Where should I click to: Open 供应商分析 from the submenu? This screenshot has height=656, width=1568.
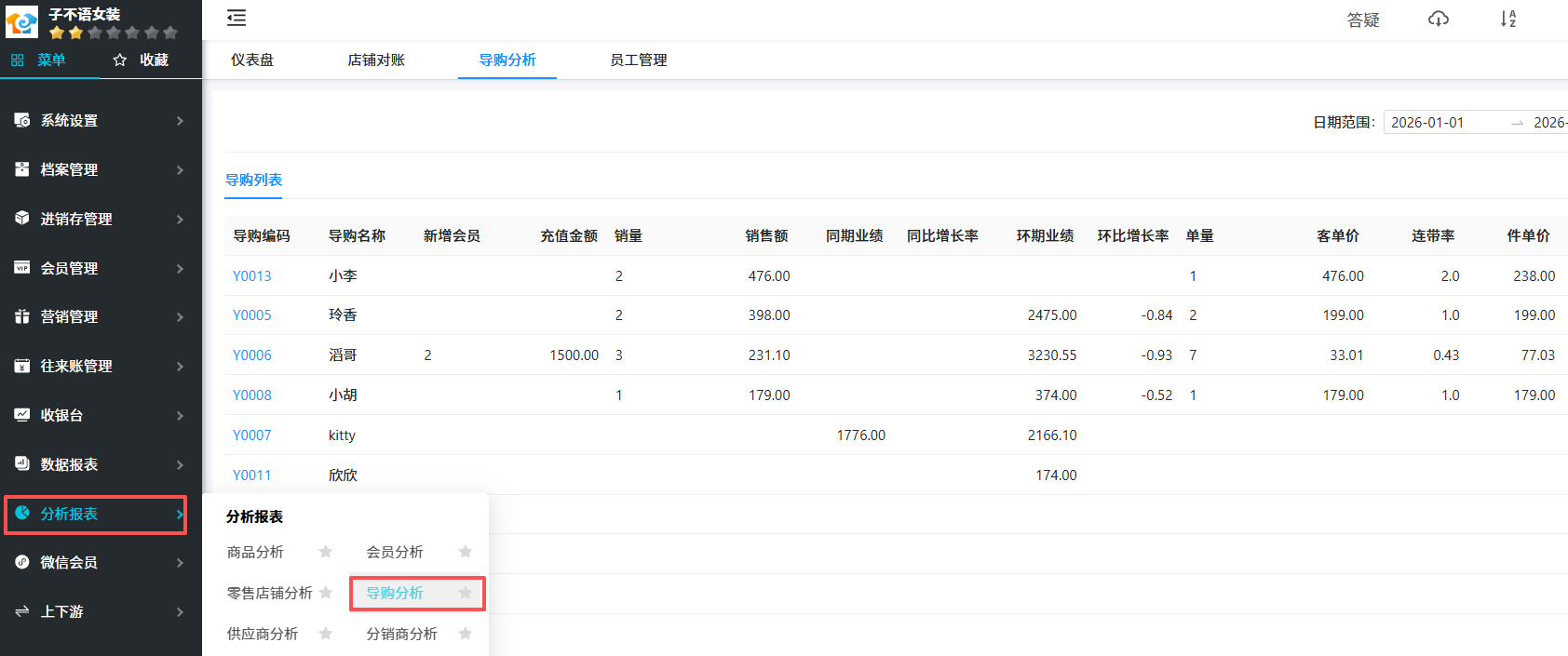pyautogui.click(x=263, y=634)
